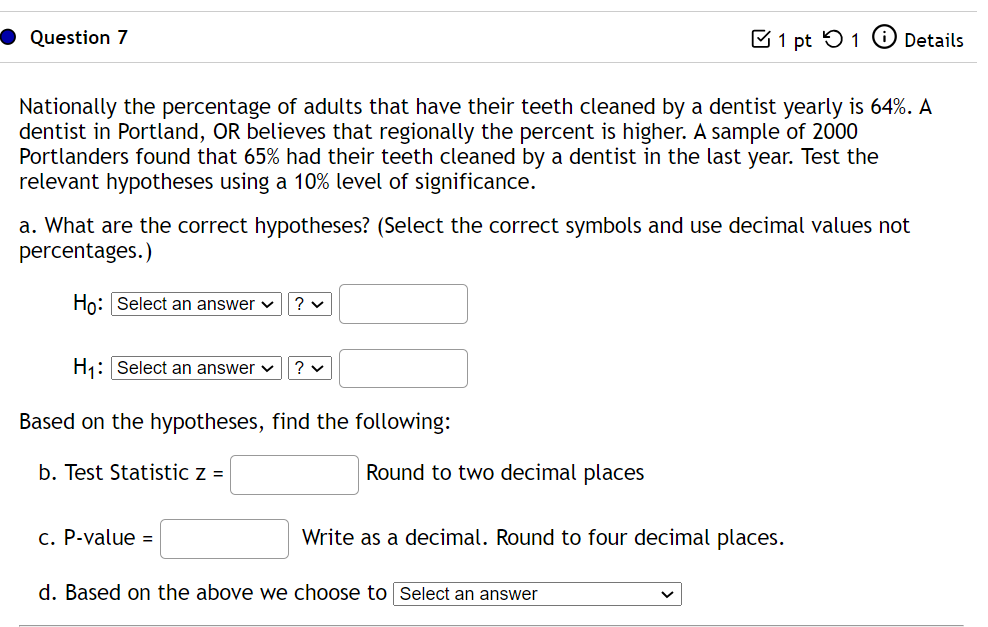Click the '1 pt' points label
The width and height of the screenshot is (988, 627).
pos(795,40)
